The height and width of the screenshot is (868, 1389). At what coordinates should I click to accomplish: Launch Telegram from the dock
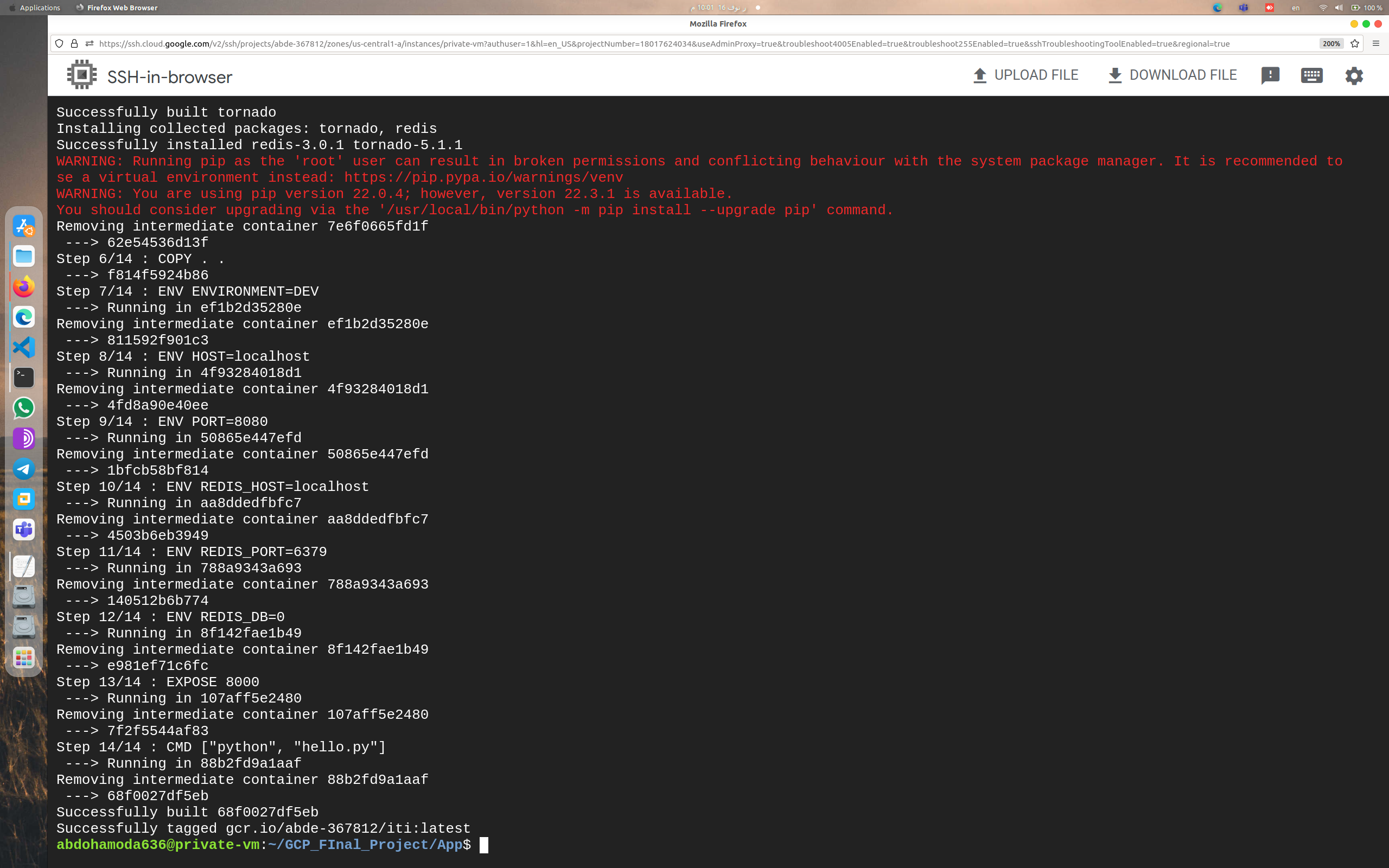coord(23,469)
